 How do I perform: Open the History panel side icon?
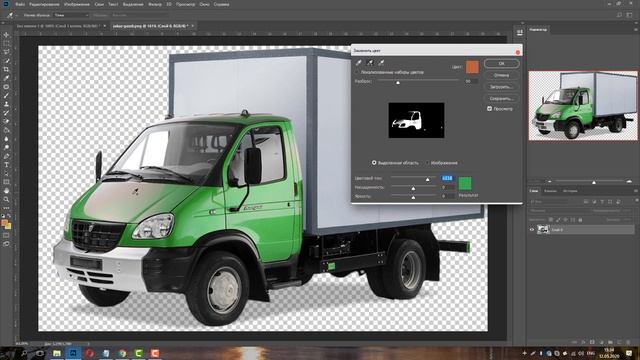(x=520, y=32)
